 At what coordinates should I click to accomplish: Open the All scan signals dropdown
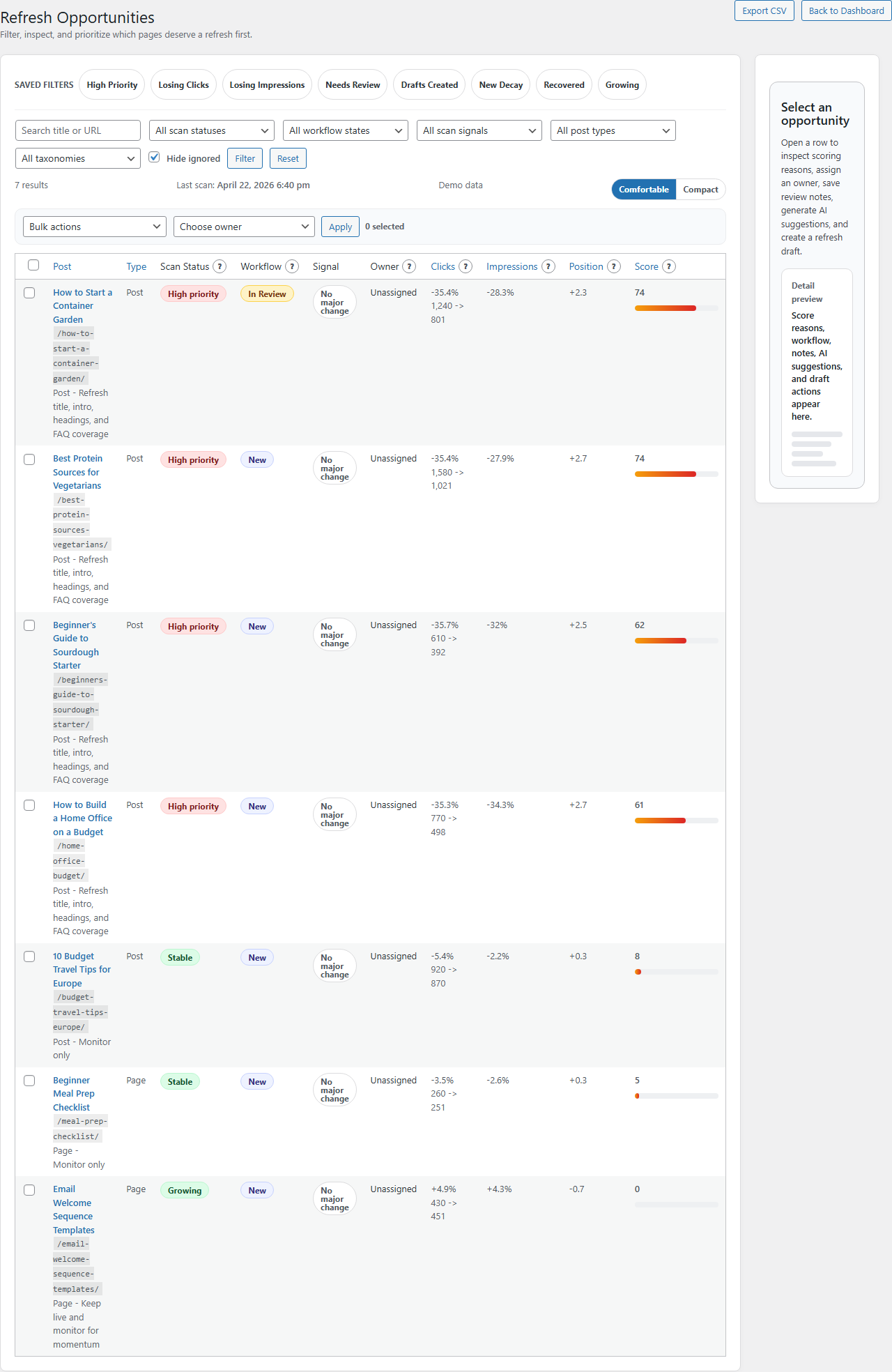[479, 130]
